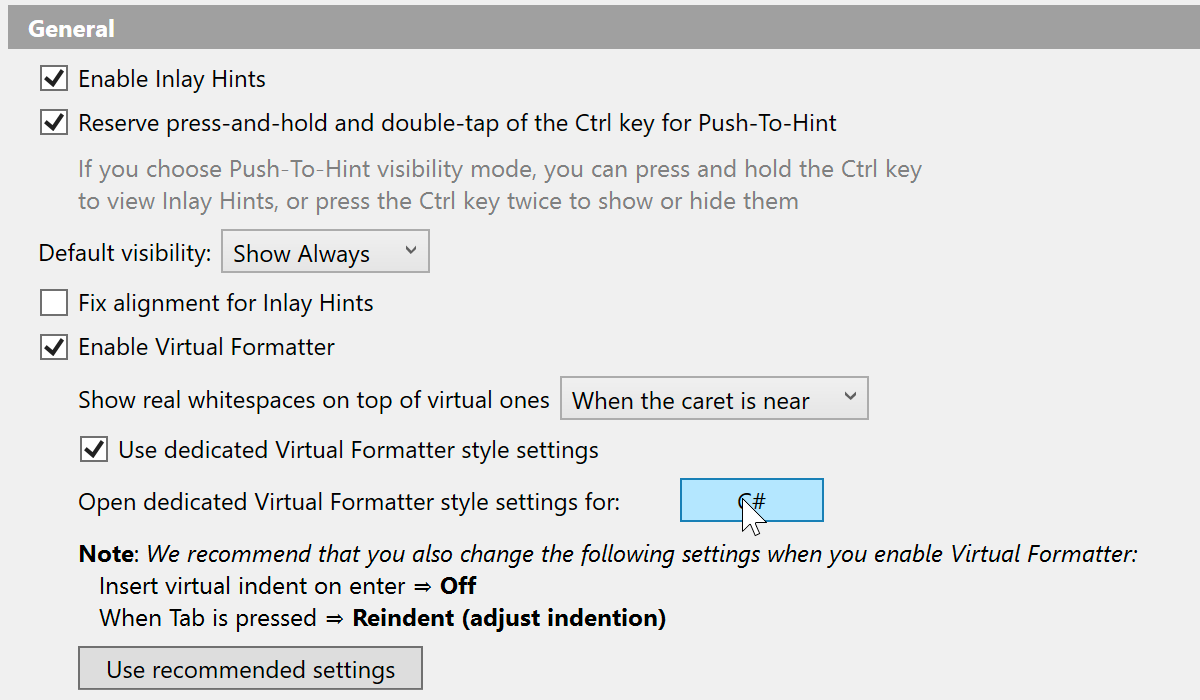The image size is (1200, 700).
Task: Click the Use recommended settings button
Action: 250,669
